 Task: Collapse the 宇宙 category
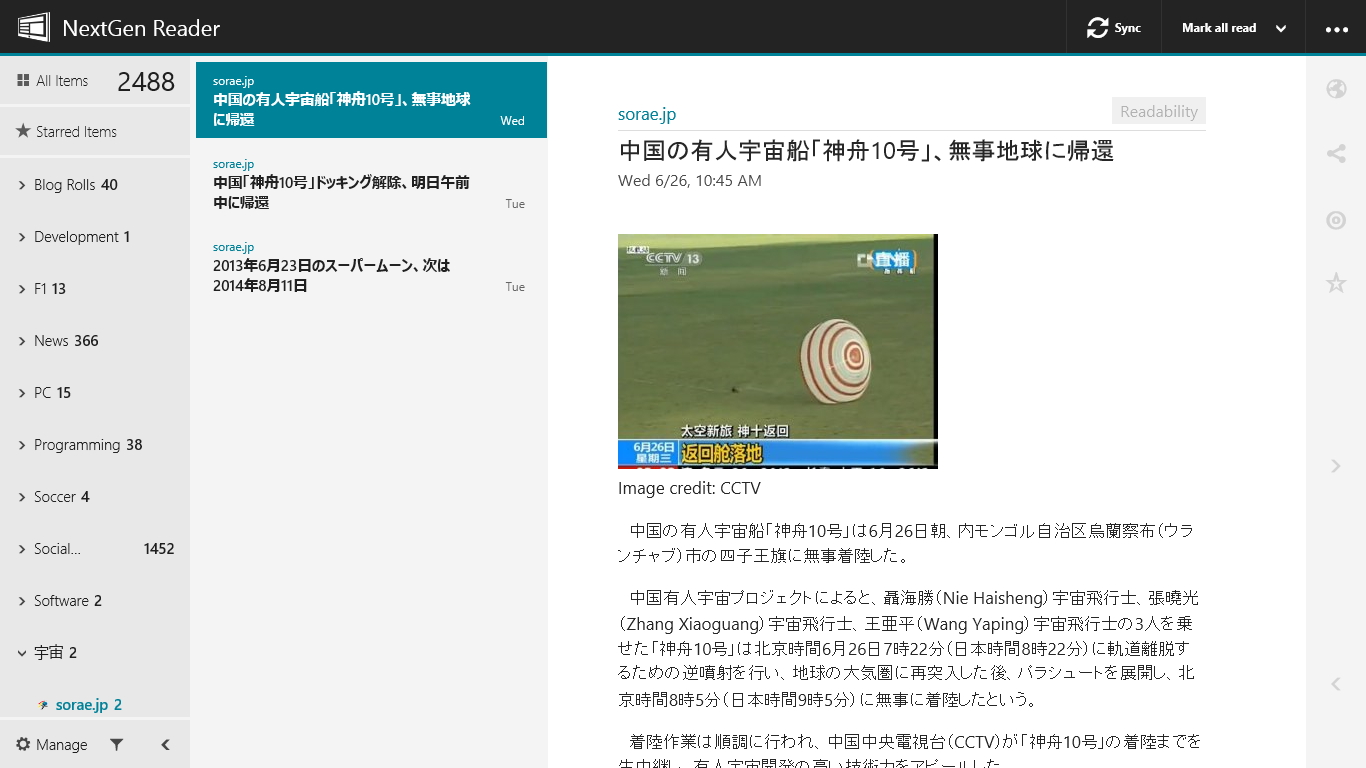(21, 652)
